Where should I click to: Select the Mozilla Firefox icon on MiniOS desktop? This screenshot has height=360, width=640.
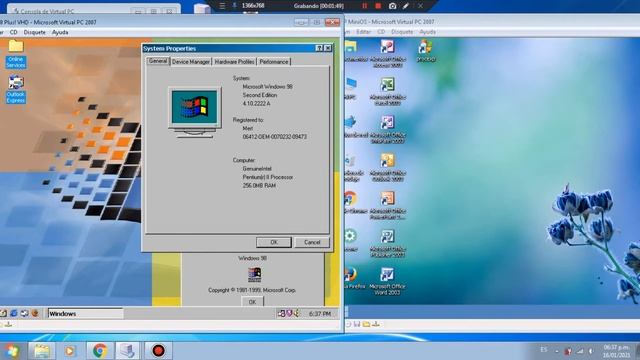click(x=353, y=279)
